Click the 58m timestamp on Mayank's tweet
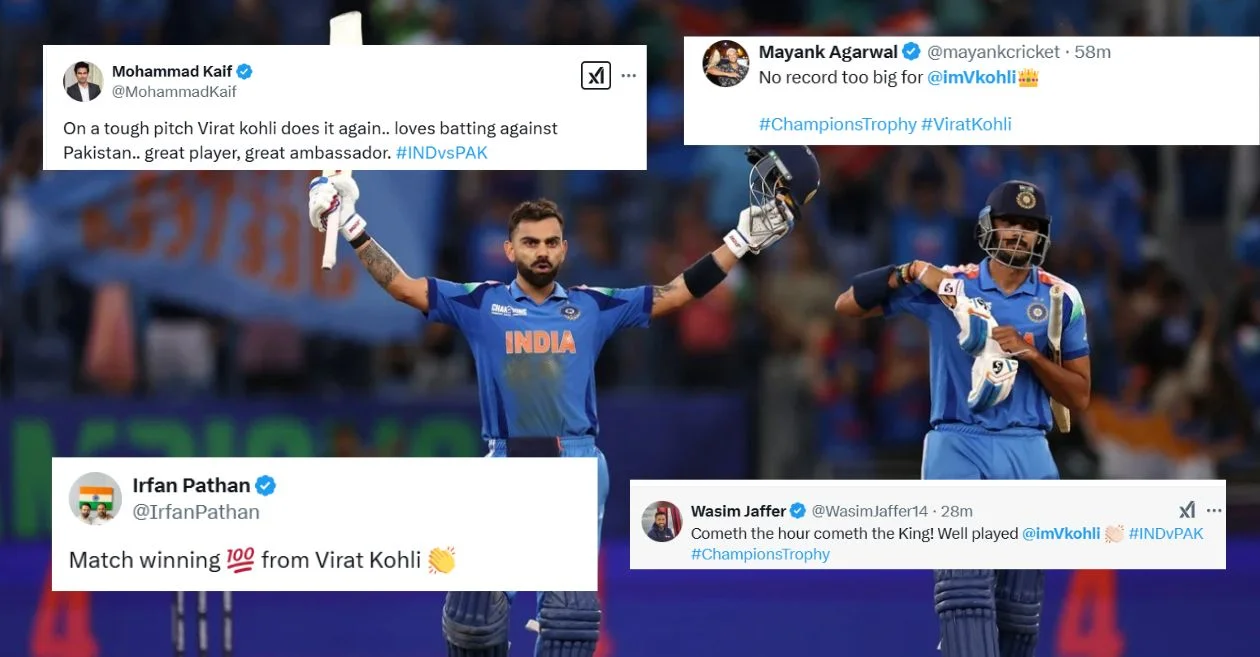 pyautogui.click(x=1093, y=52)
